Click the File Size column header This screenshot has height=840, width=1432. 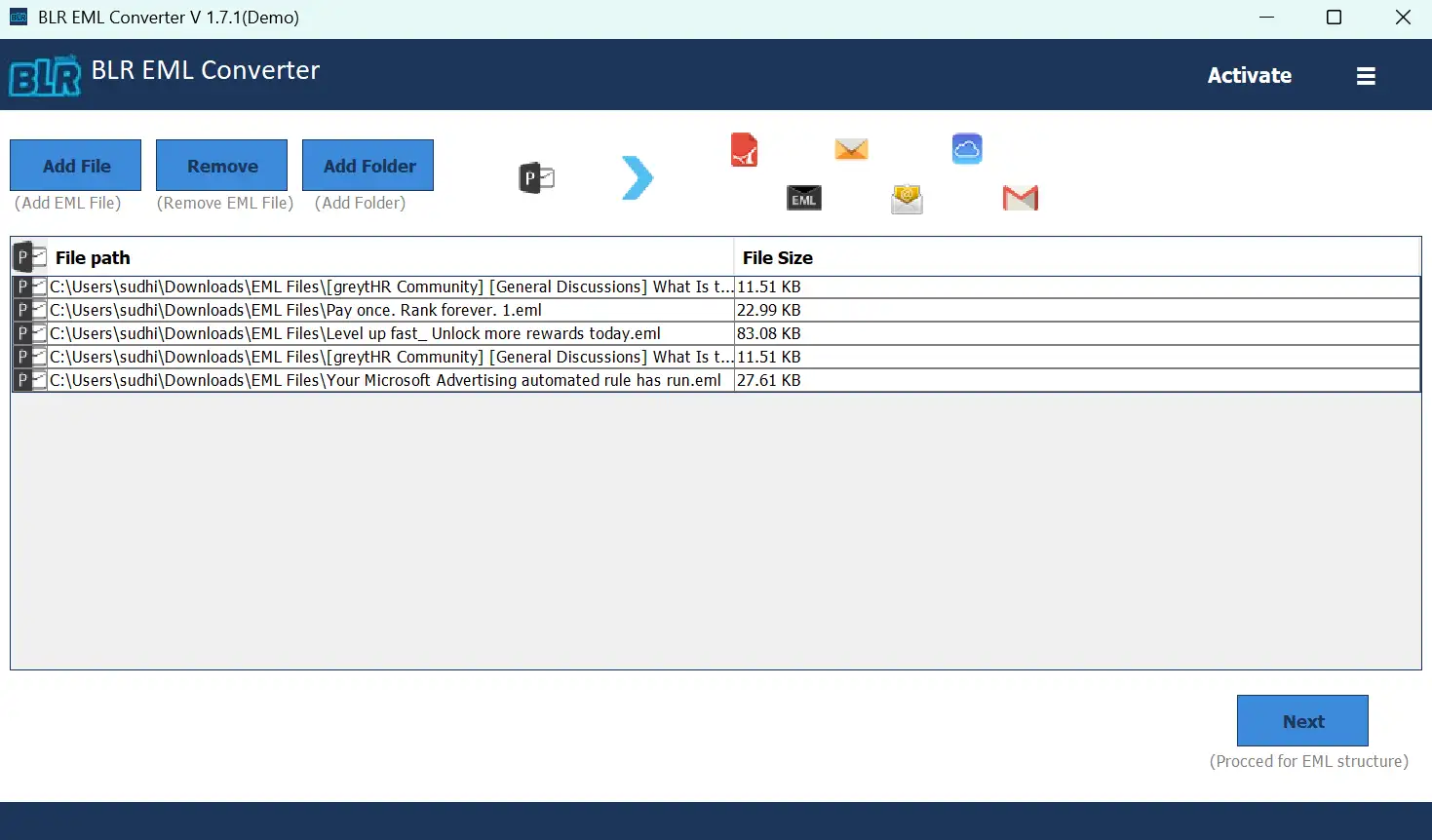(x=777, y=257)
